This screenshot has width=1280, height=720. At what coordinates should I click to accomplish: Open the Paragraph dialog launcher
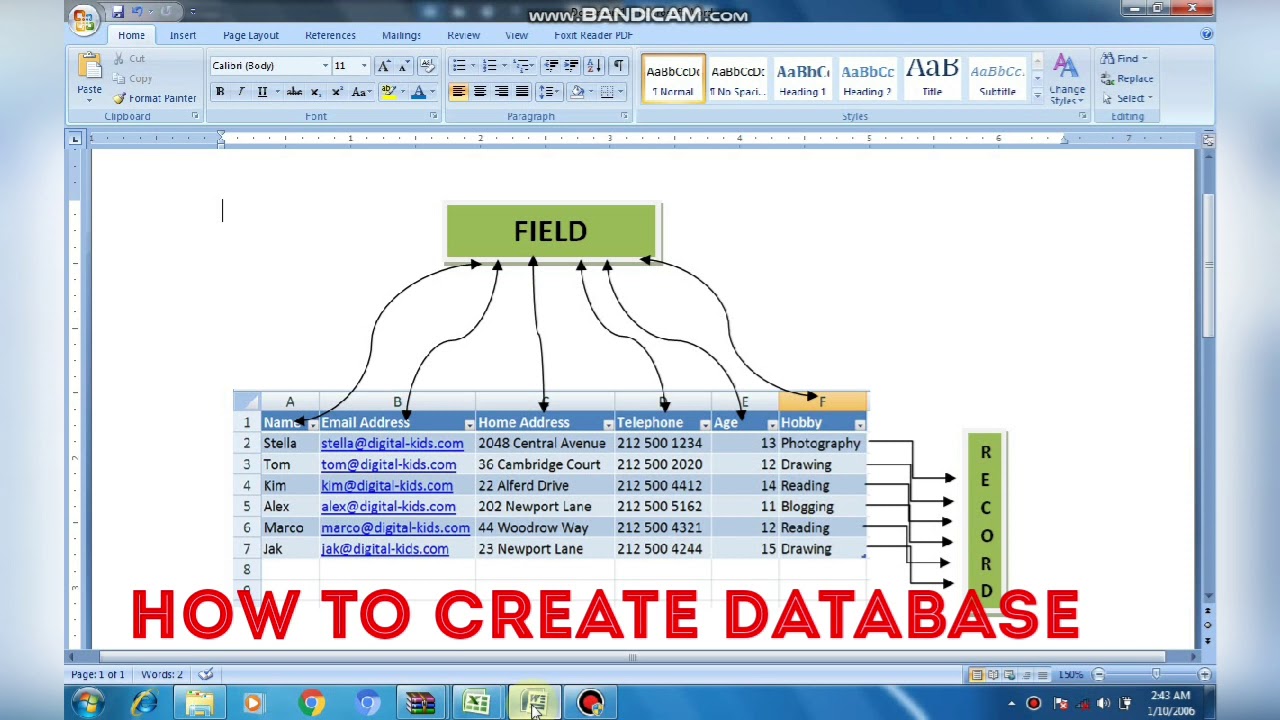click(x=624, y=116)
